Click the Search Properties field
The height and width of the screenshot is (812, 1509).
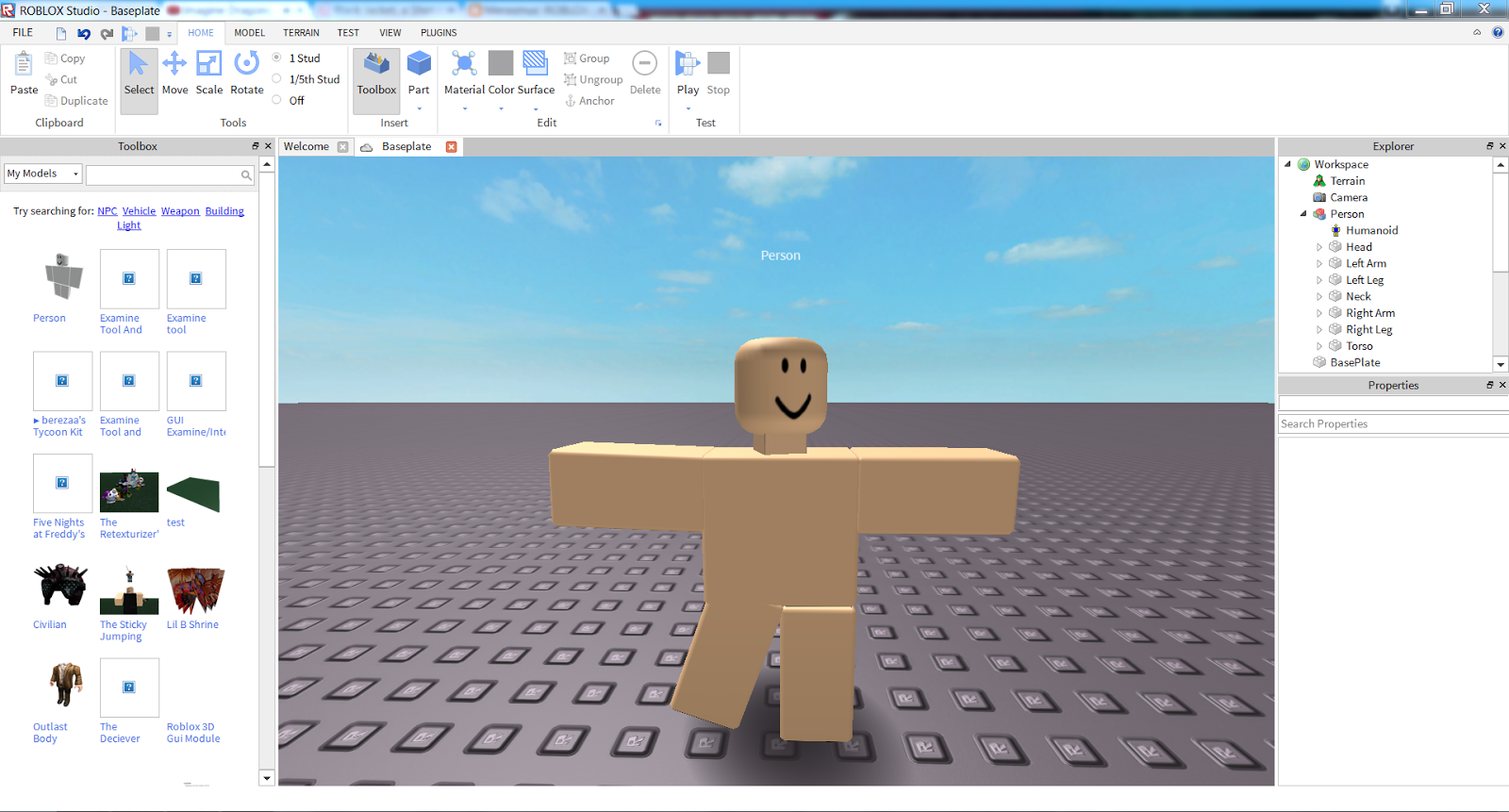pos(1391,424)
